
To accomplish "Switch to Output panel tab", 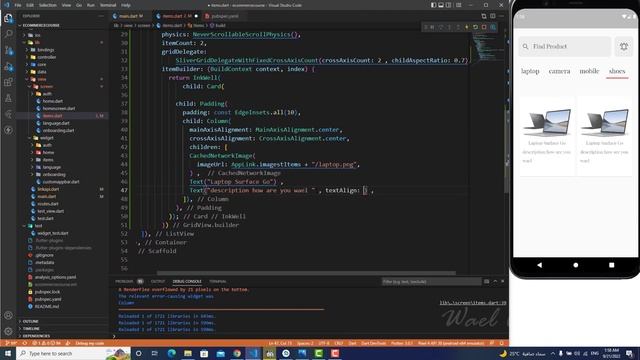I will tap(158, 282).
